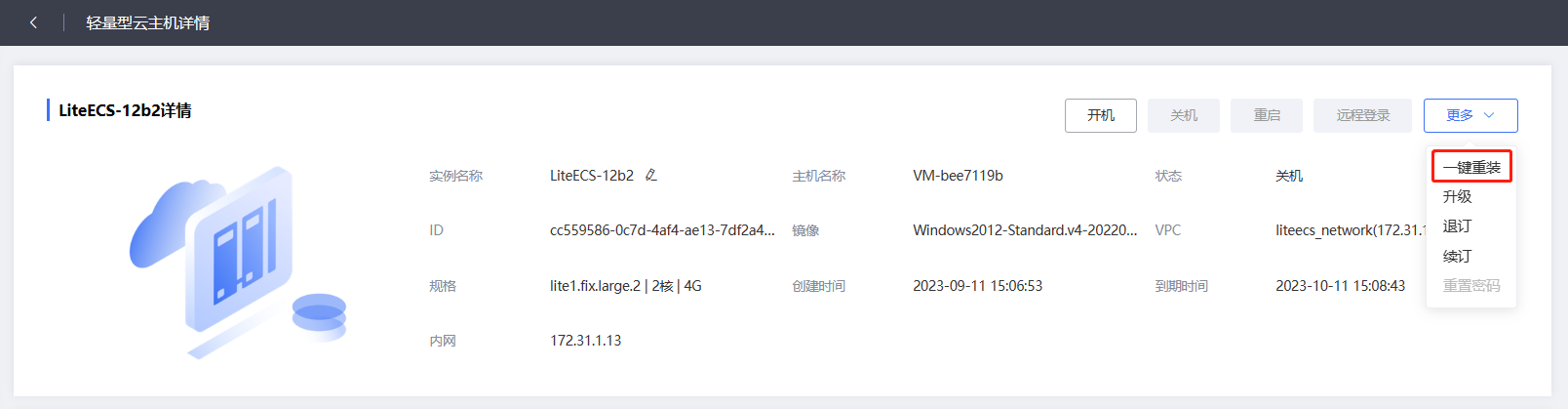Select 一键重装 from the menu

pos(1471,167)
